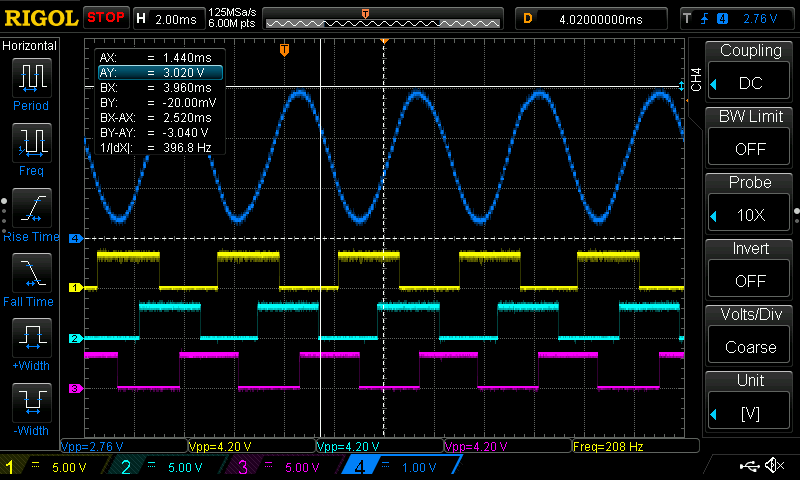Click the Horizontal menu header
This screenshot has width=800, height=480.
tap(30, 46)
